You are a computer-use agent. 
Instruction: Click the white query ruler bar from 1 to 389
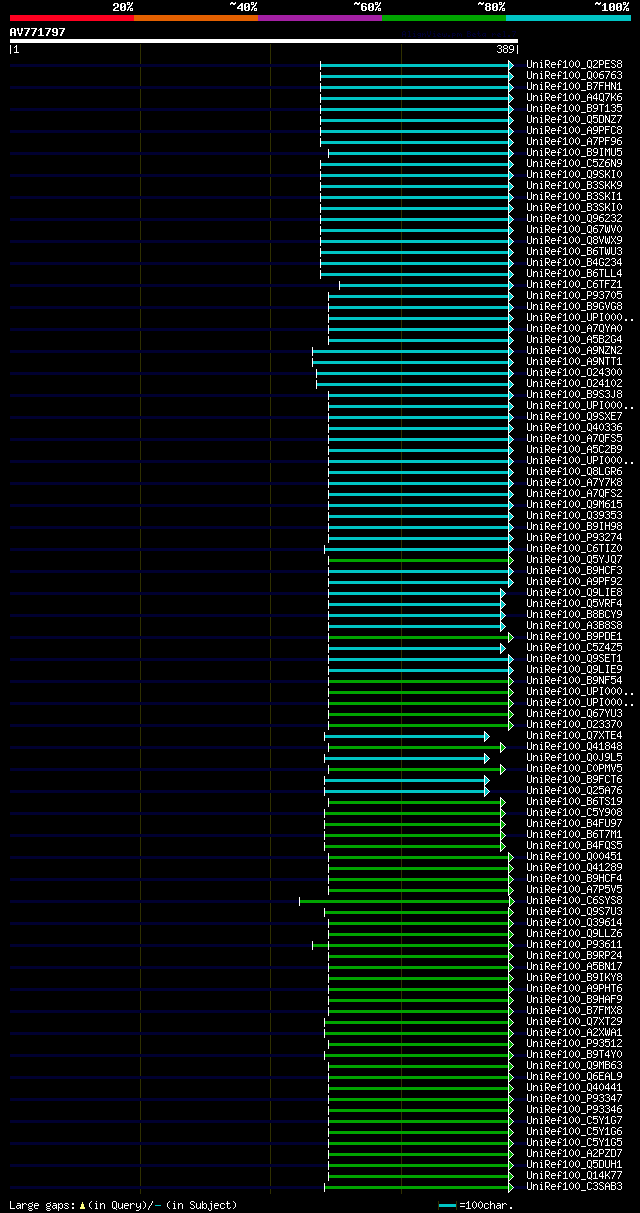(x=264, y=41)
